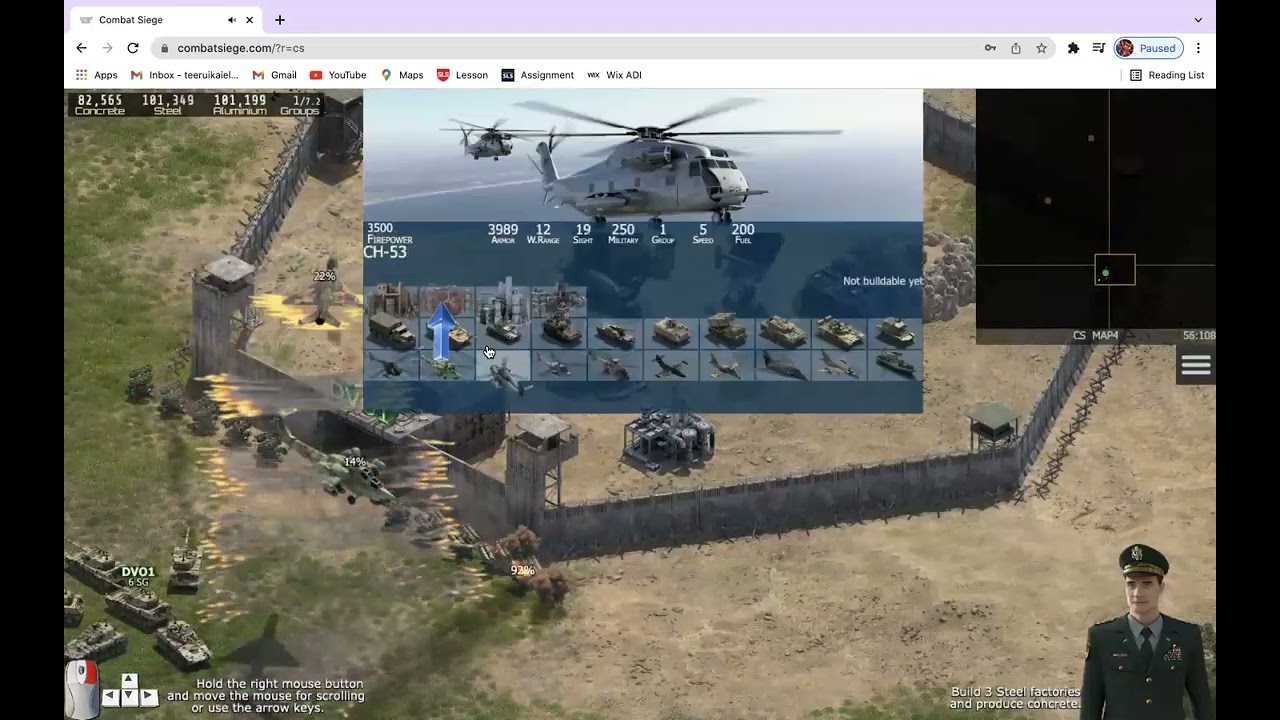Click the minimap viewport rectangle
The width and height of the screenshot is (1280, 720).
[x=1115, y=270]
